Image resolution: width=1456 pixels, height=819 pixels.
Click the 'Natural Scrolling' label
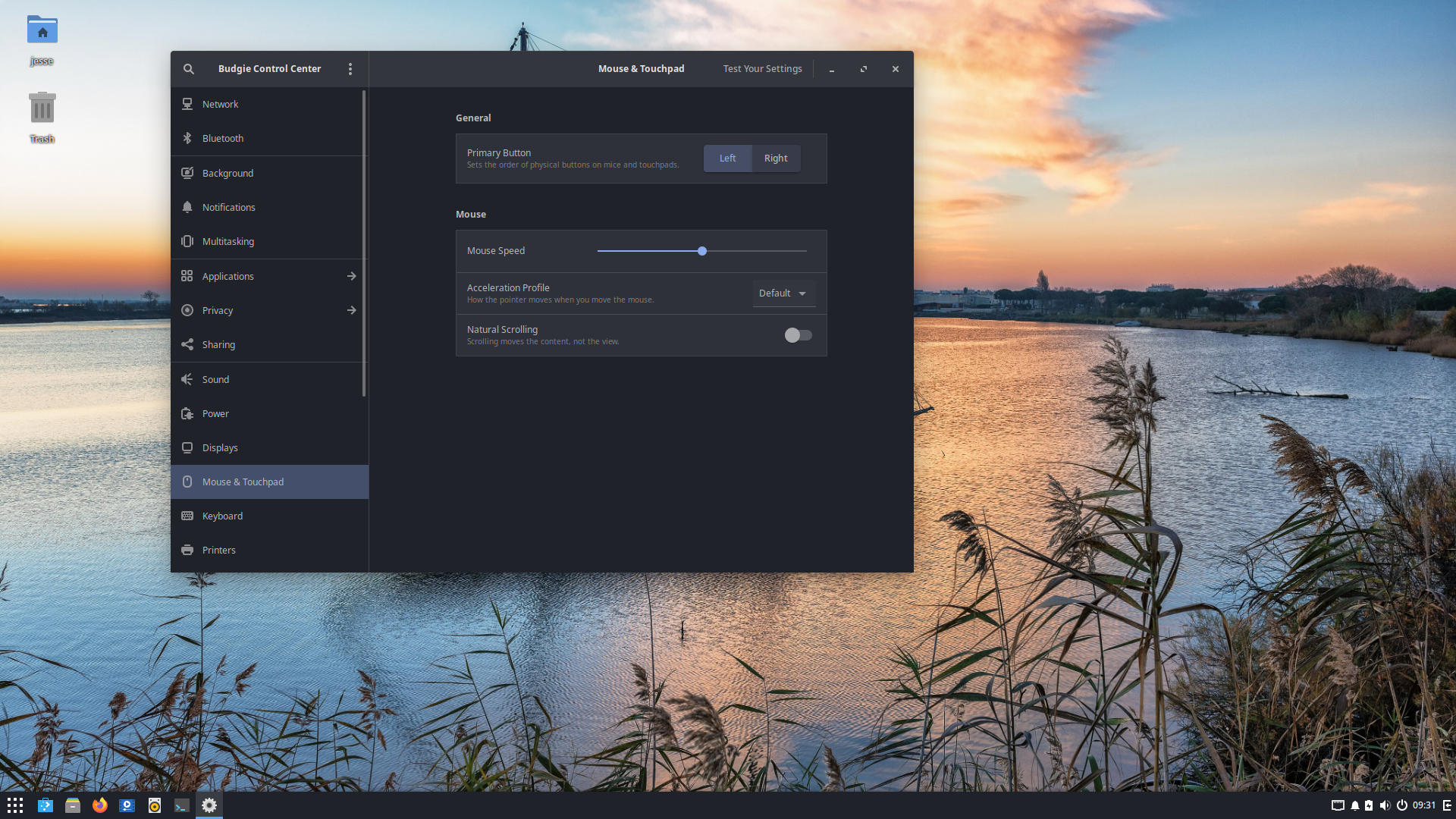502,330
